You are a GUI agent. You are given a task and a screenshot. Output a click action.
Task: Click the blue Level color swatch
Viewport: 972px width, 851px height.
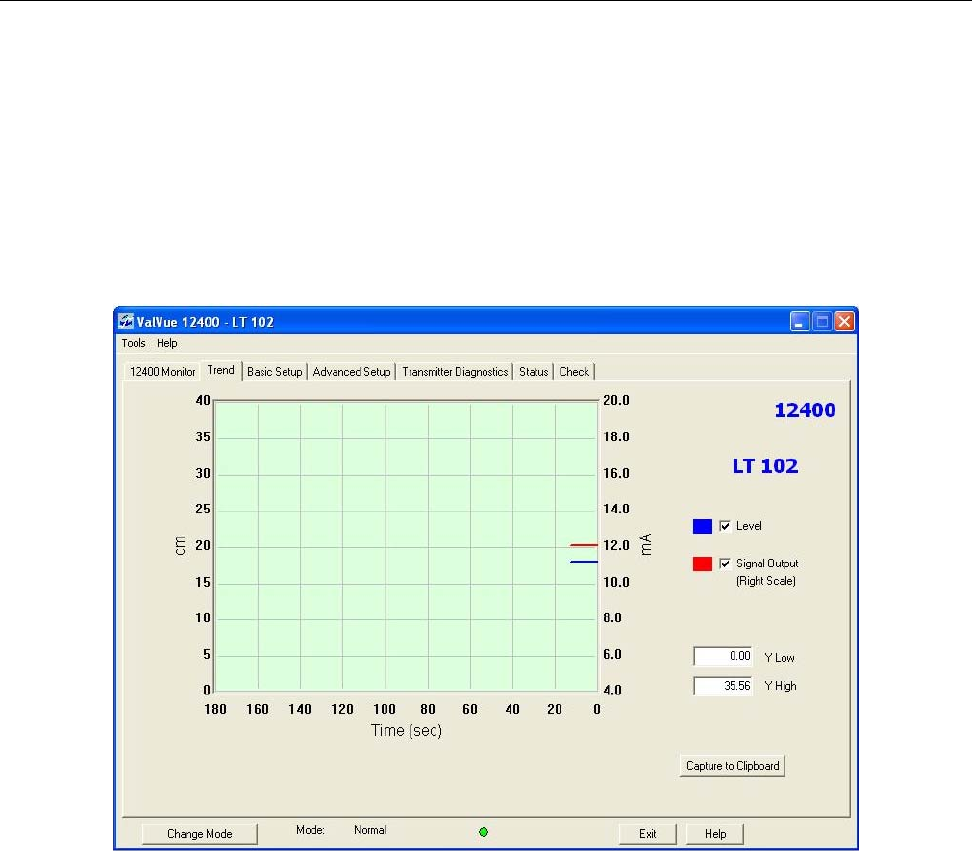pos(702,526)
